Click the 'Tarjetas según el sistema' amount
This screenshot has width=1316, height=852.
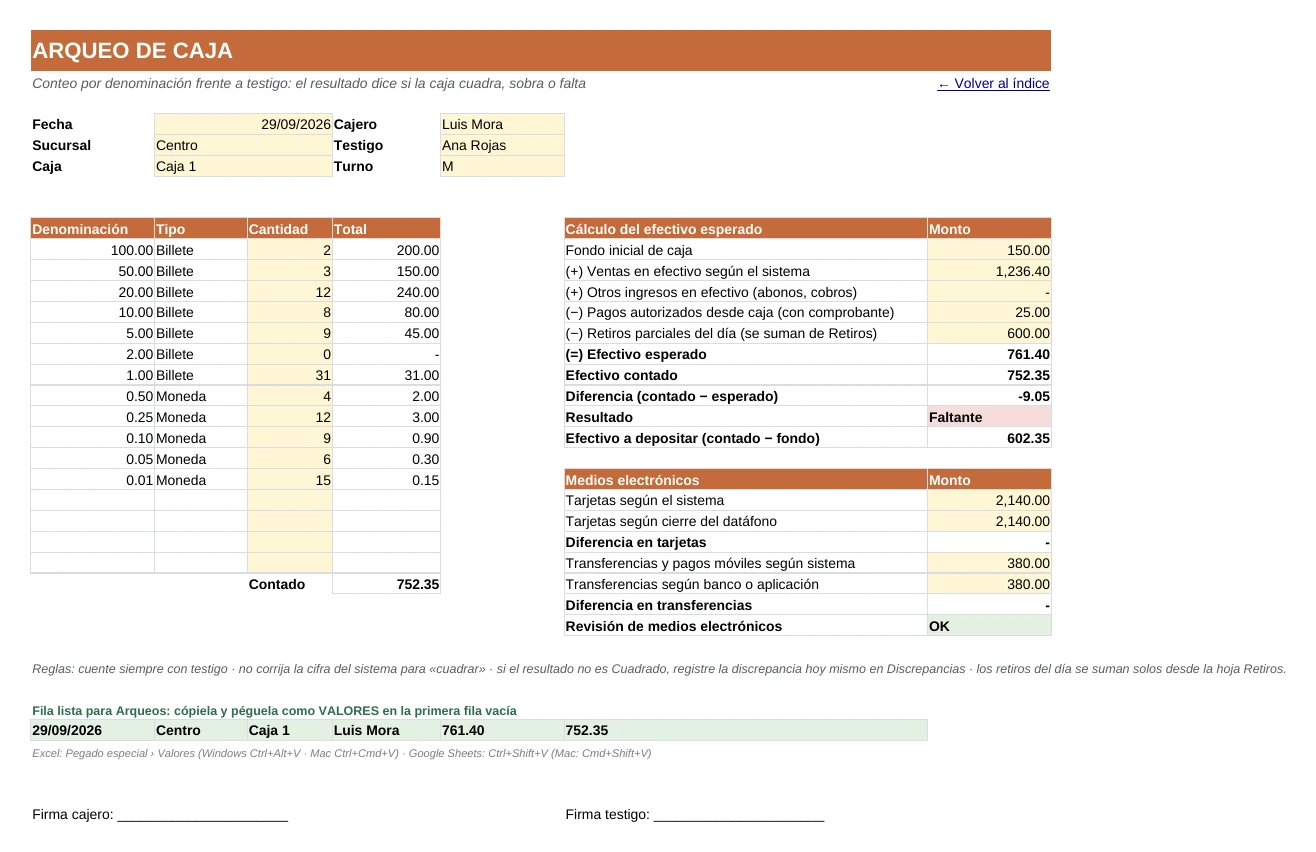click(989, 500)
